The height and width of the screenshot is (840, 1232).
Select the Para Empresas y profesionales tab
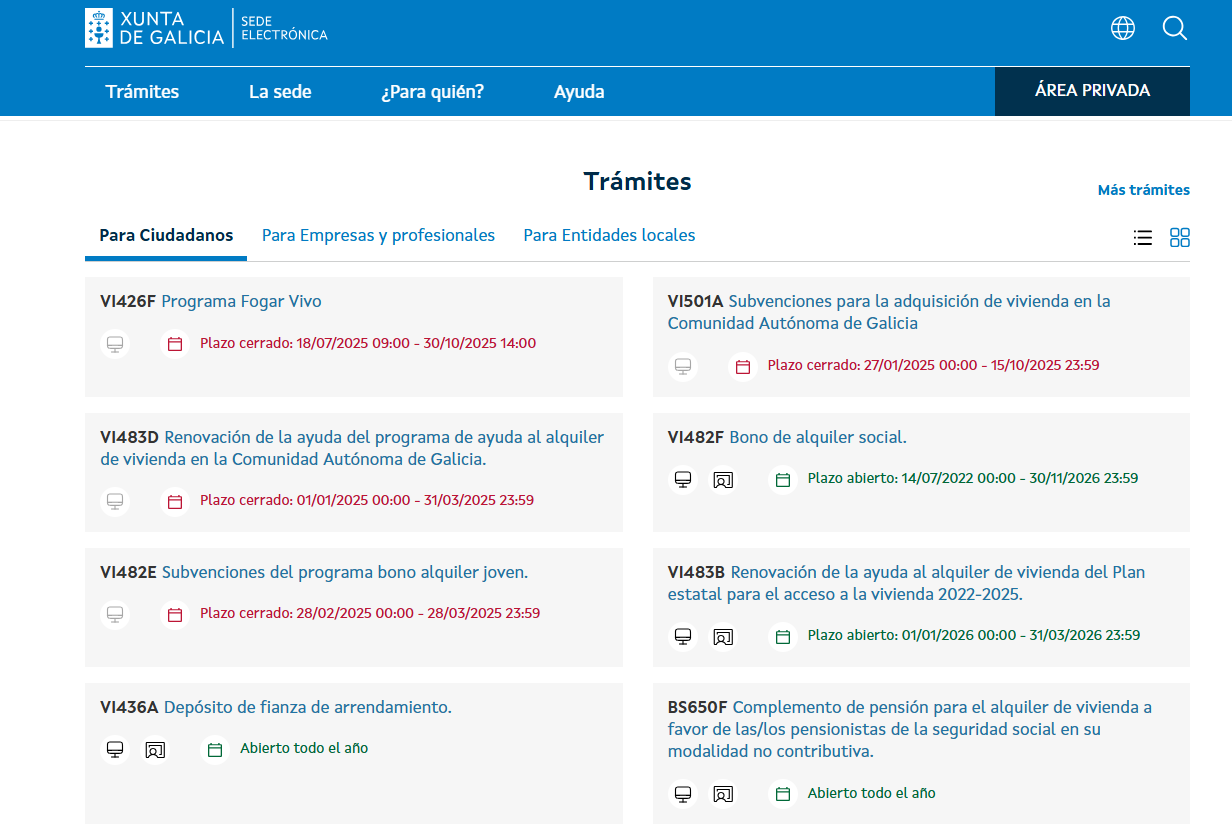click(x=378, y=235)
